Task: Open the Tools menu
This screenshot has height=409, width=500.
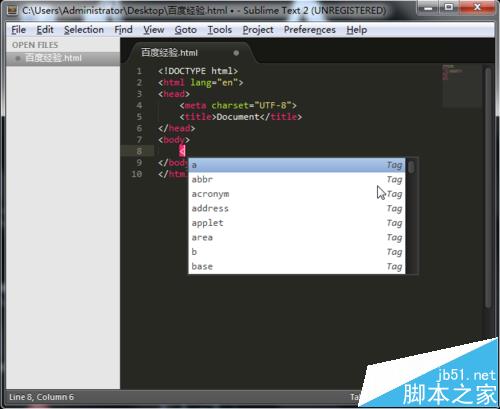Action: (220, 30)
